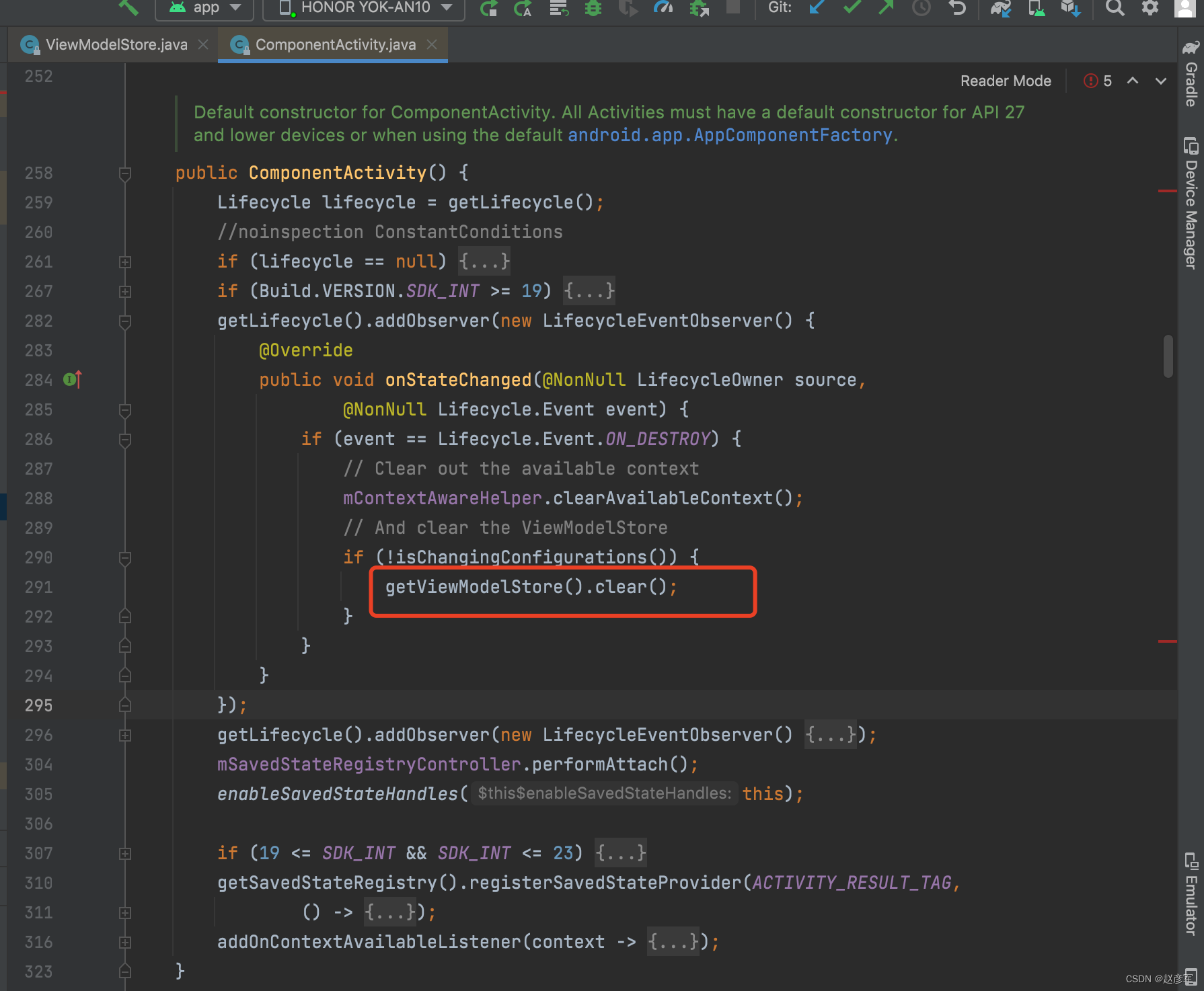Click Apply Changes and Restart Activity icon
This screenshot has width=1204, height=991.
pos(523,8)
